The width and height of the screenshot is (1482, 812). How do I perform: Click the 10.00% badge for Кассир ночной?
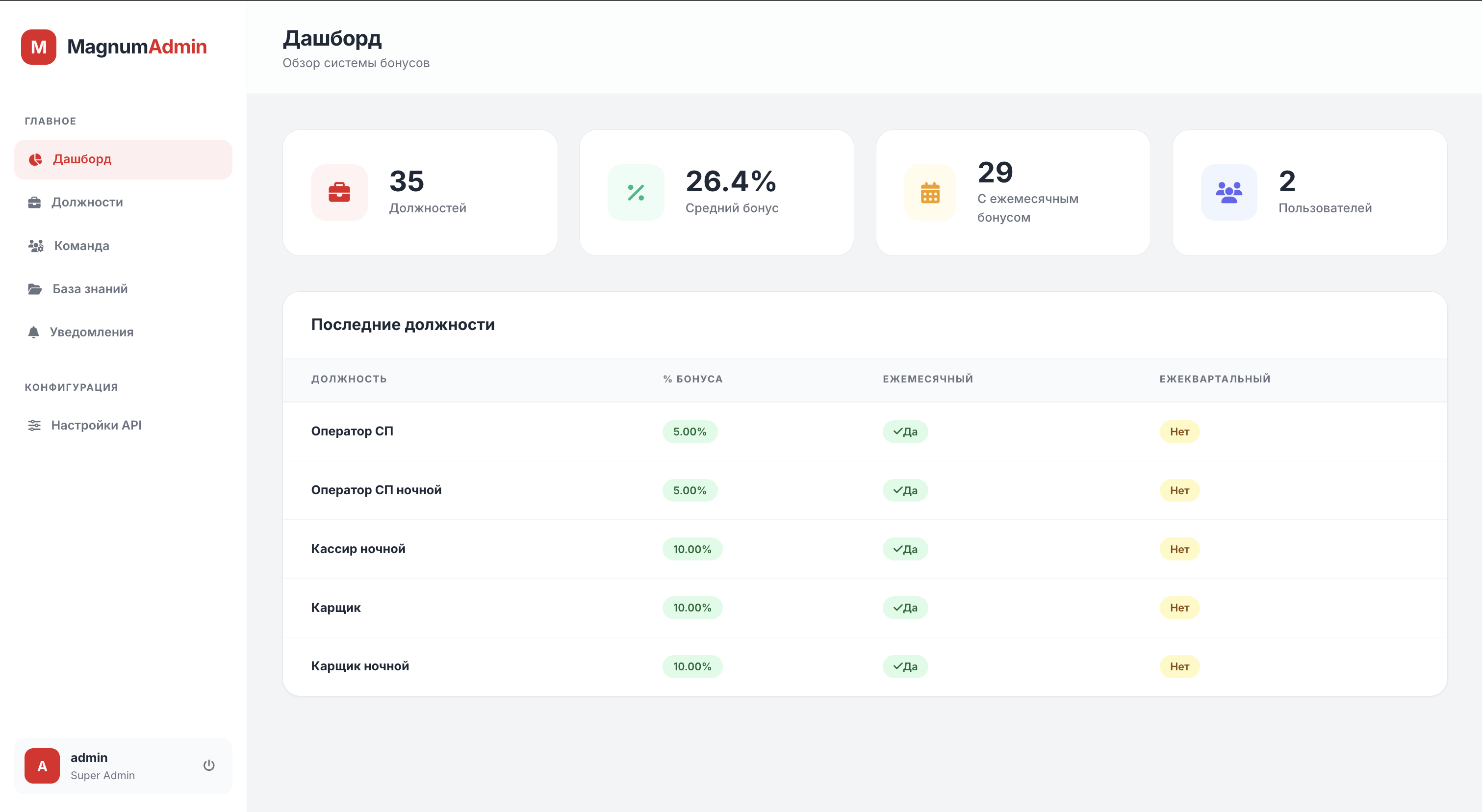pyautogui.click(x=692, y=549)
